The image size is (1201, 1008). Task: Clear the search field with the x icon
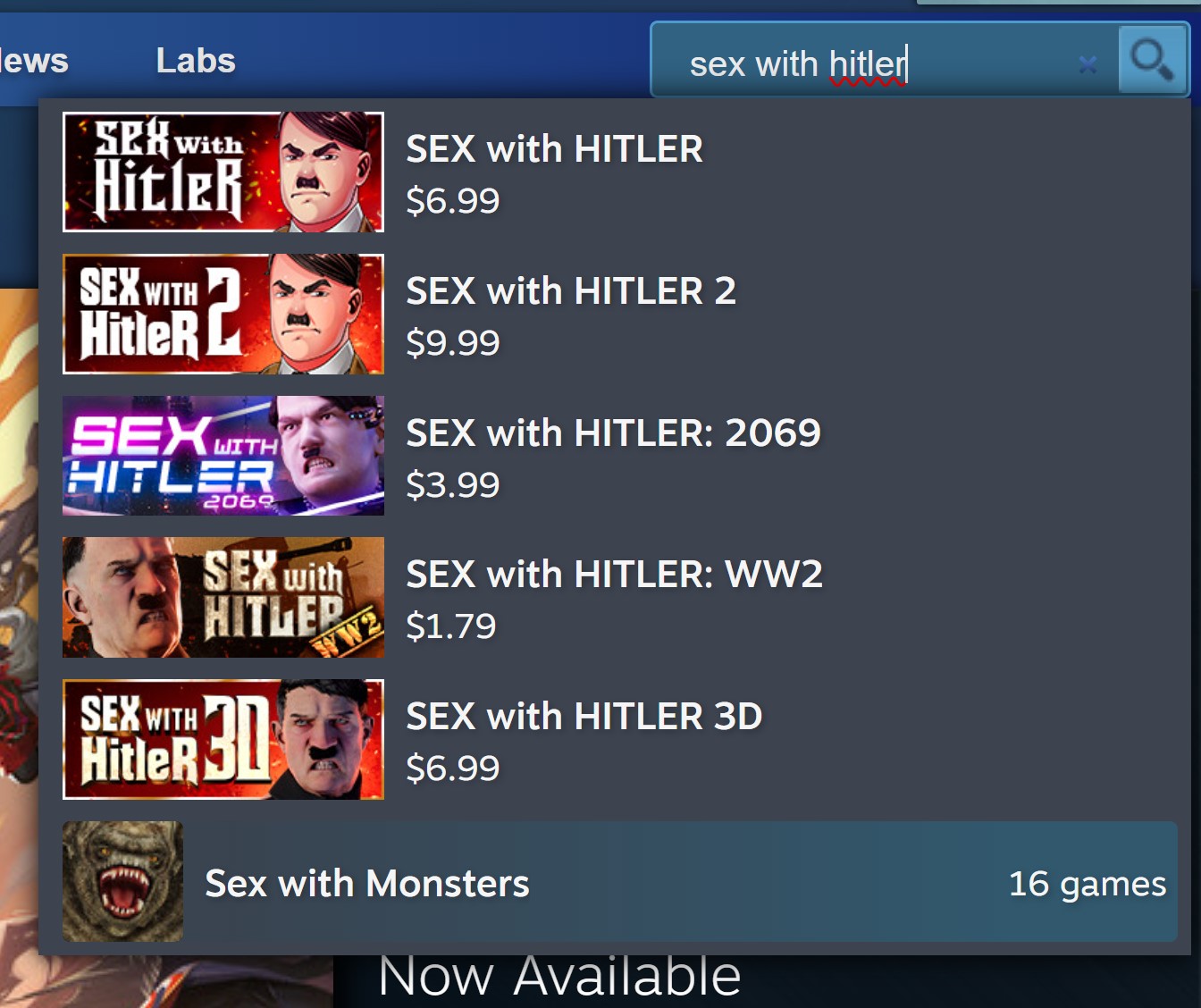[x=1088, y=64]
